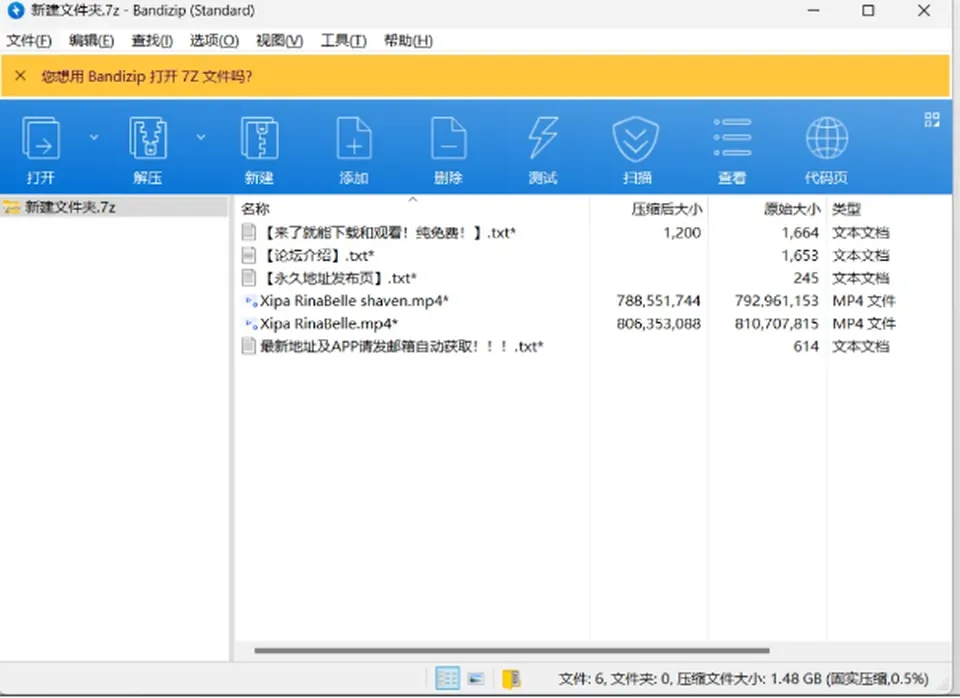960x698 pixels.
Task: Click the status bar file count text
Action: [x=743, y=678]
